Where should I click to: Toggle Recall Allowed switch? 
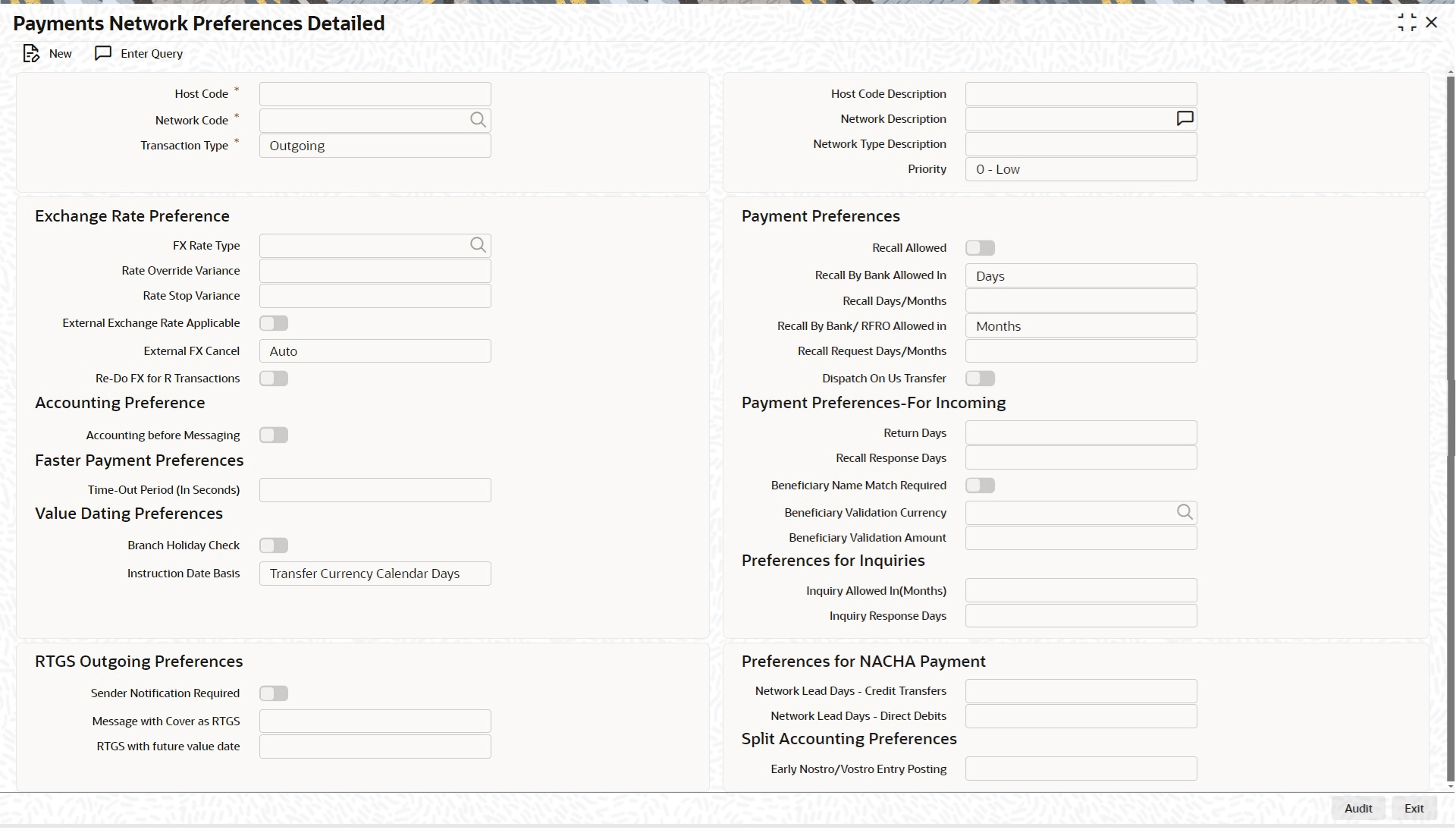[980, 248]
